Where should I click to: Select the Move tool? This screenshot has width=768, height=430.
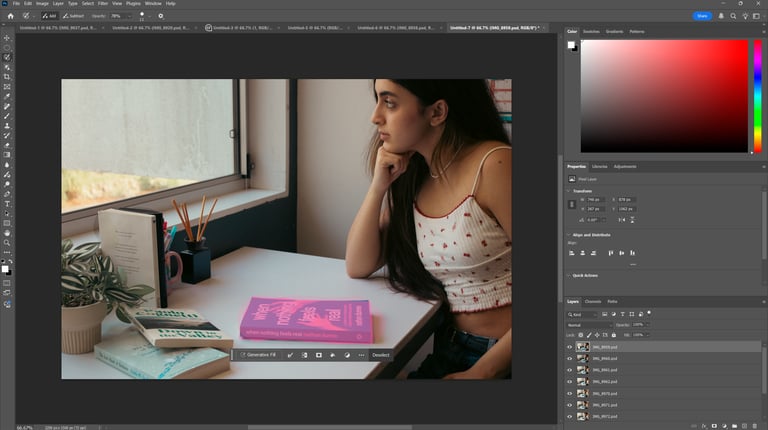7,38
